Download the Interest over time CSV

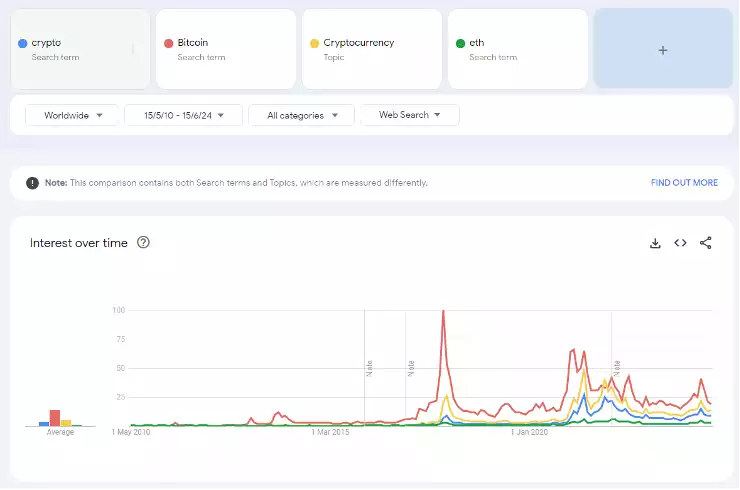655,243
